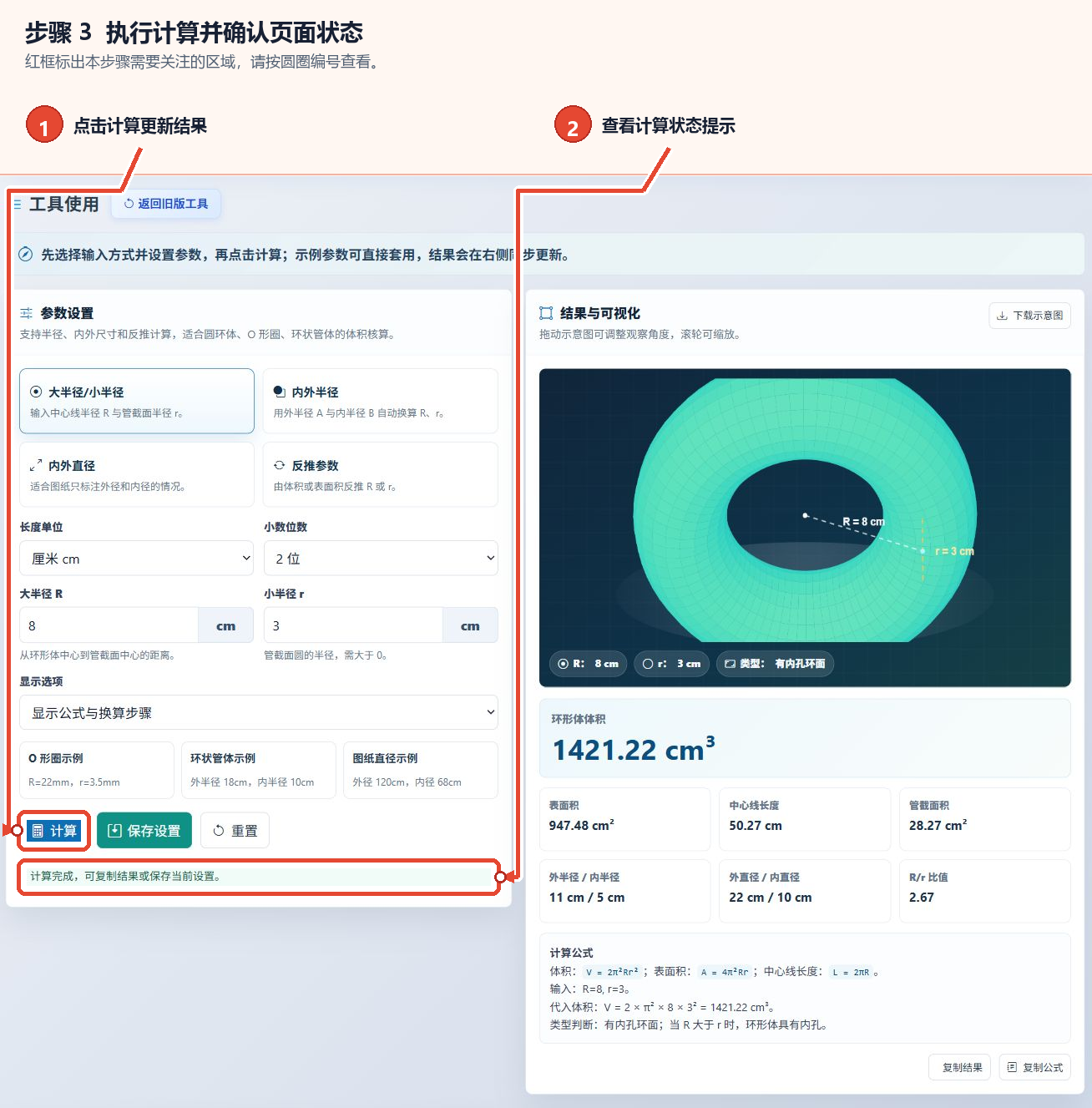Apply the O 形圈示例 preset

tap(97, 770)
